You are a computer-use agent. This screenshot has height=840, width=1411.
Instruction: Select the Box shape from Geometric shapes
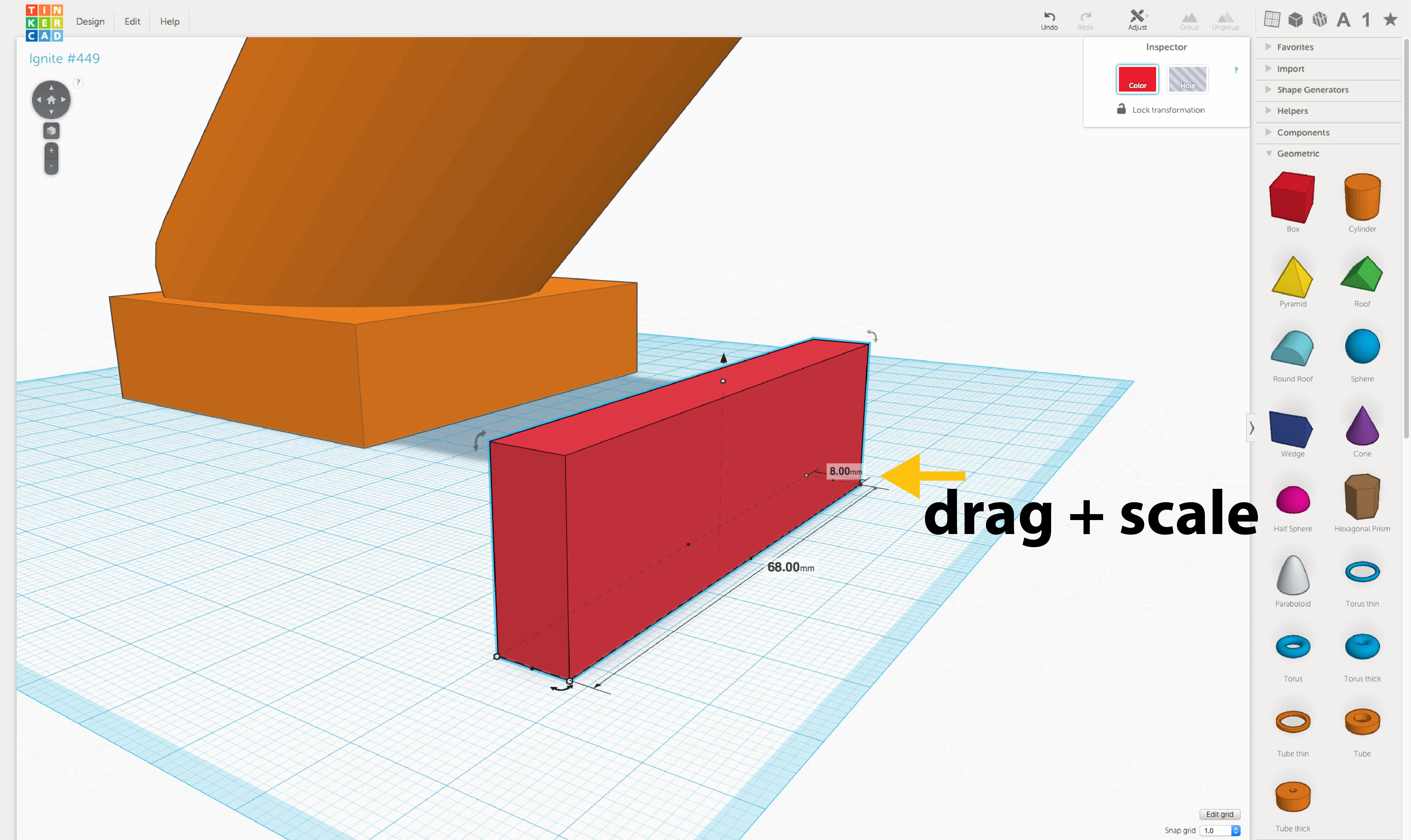(x=1293, y=197)
